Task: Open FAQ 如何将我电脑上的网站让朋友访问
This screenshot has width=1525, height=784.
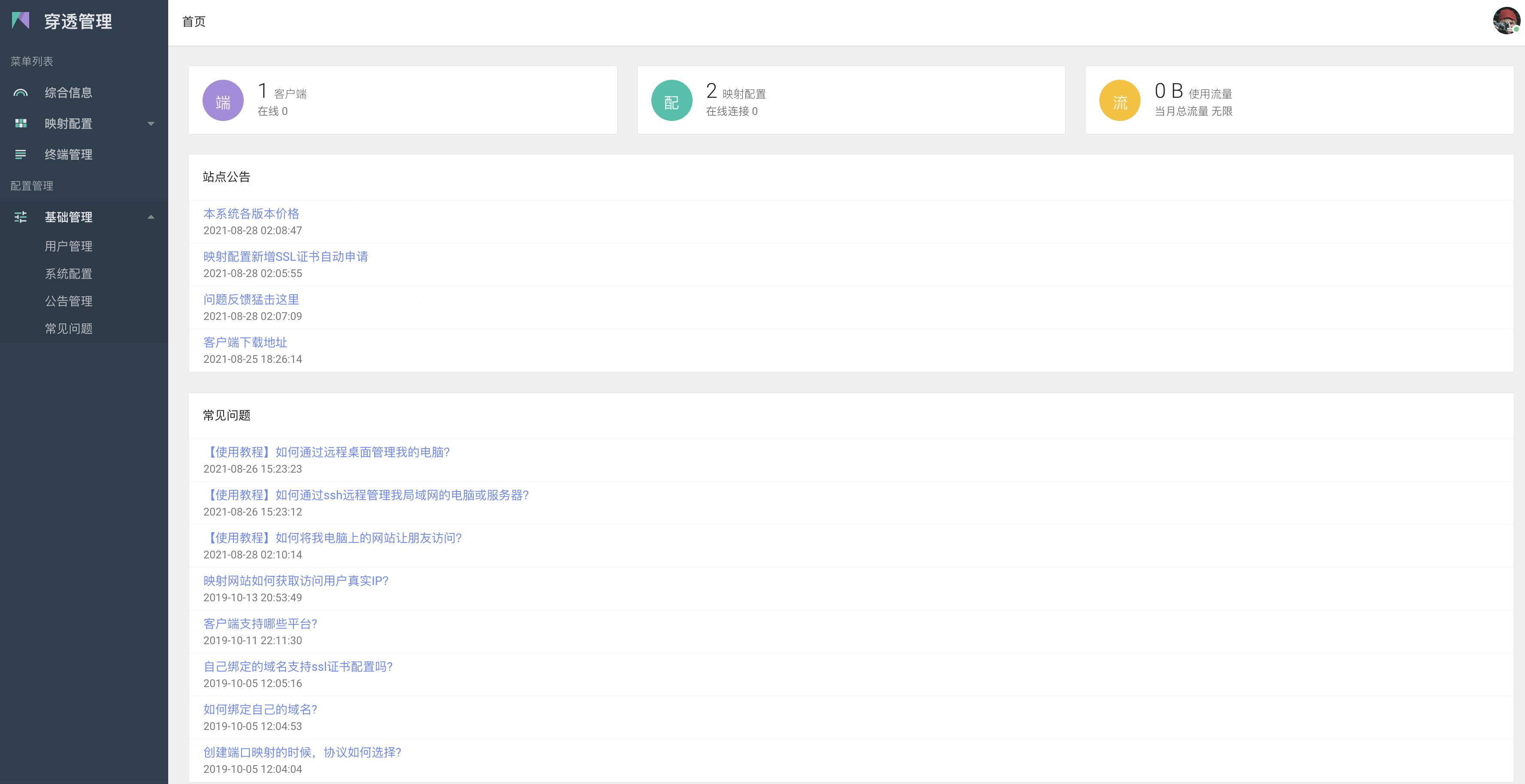Action: tap(332, 538)
